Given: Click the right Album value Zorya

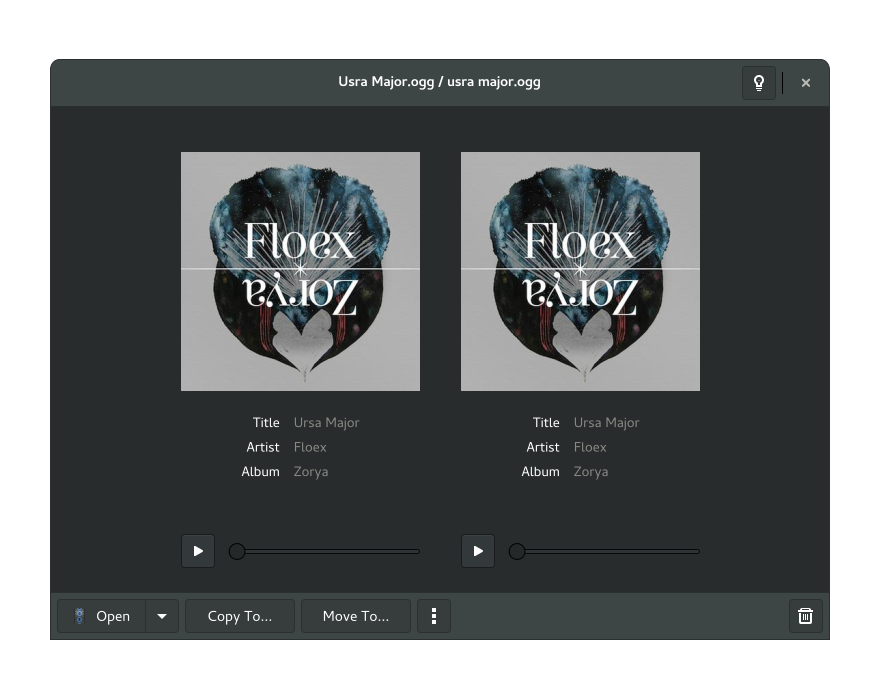Looking at the screenshot, I should pyautogui.click(x=591, y=472).
